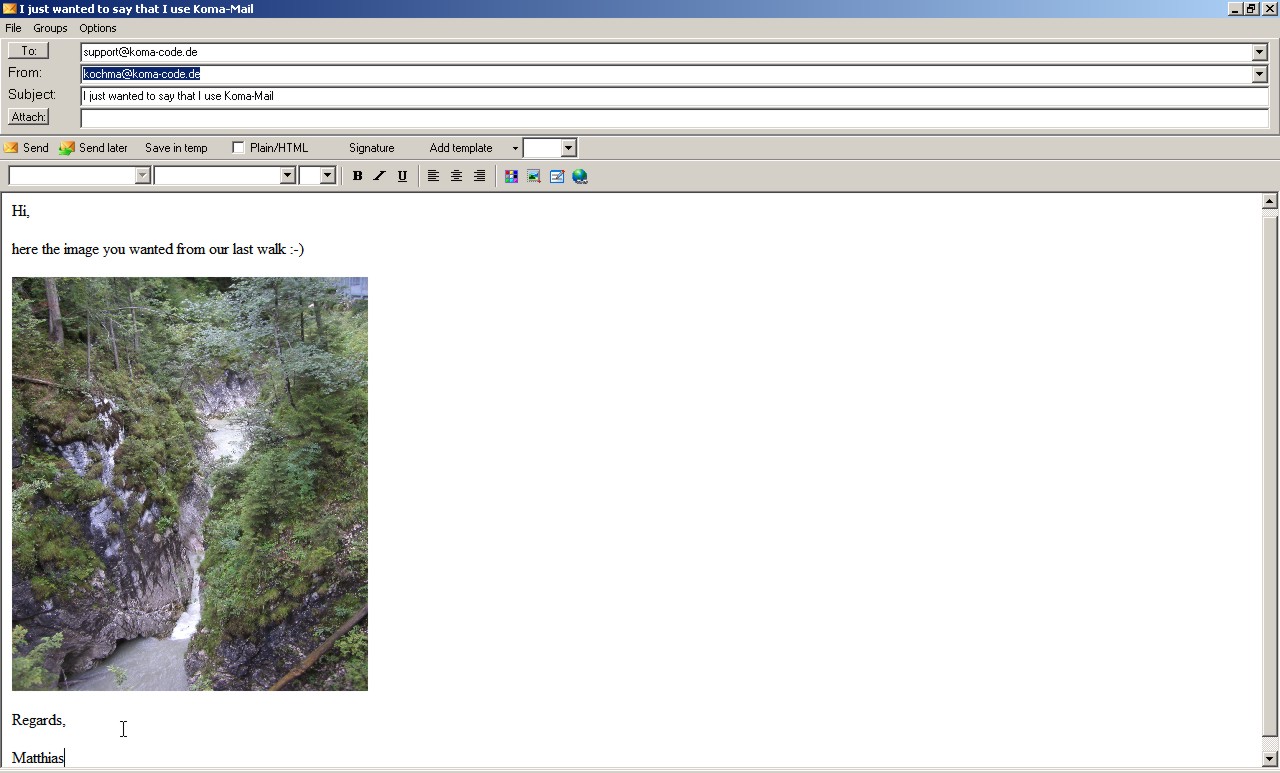This screenshot has height=773, width=1280.
Task: Click into the Attach field
Action: tap(675, 118)
